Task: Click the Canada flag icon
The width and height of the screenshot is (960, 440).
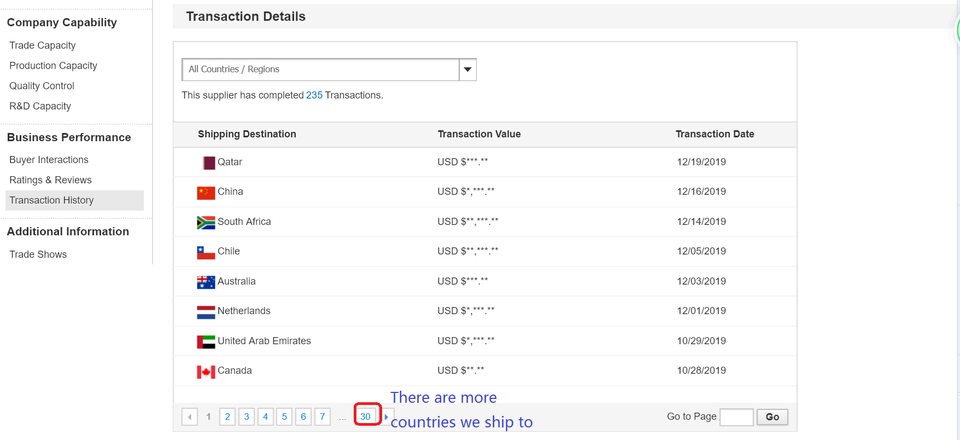Action: (x=206, y=372)
